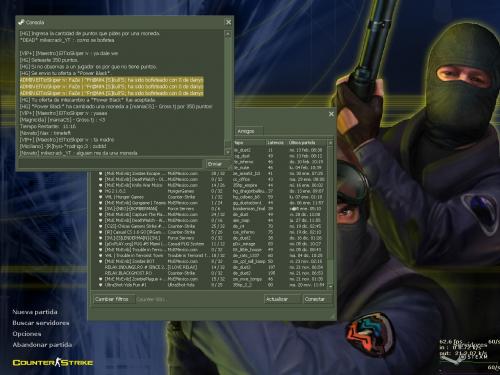Click the shield icon next to UltraShot Vida Fun #1
This screenshot has width=500, height=375.
tap(100, 285)
